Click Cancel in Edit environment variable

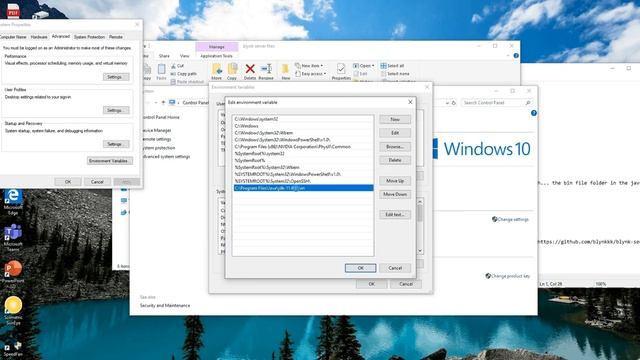click(395, 268)
